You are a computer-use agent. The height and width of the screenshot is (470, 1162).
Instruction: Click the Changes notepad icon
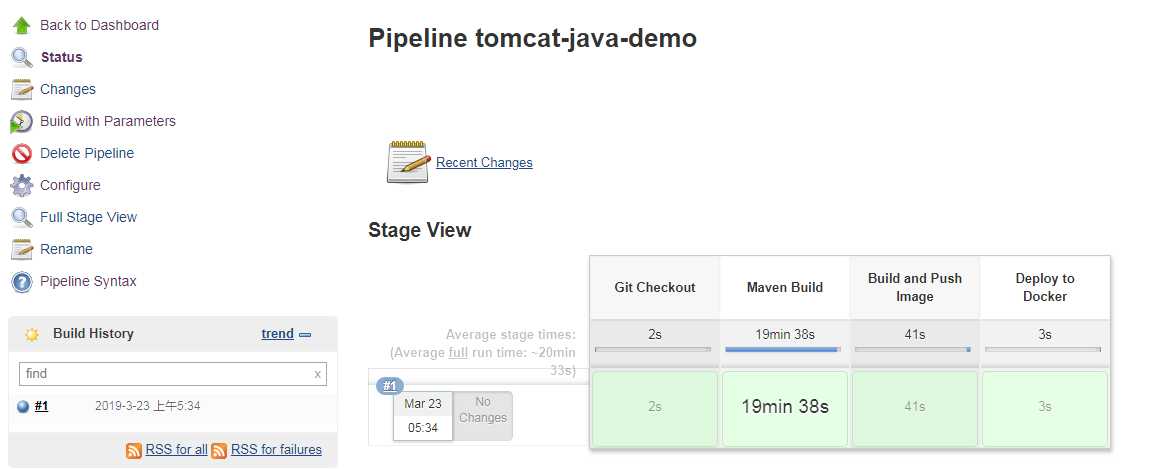coord(21,89)
